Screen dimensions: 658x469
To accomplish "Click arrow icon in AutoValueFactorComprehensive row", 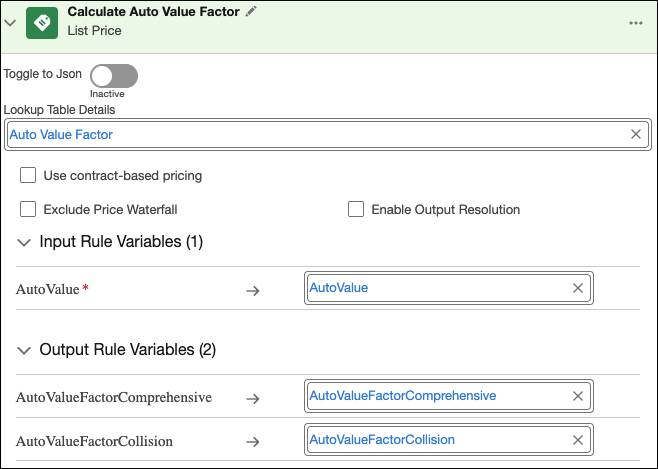I will (253, 399).
